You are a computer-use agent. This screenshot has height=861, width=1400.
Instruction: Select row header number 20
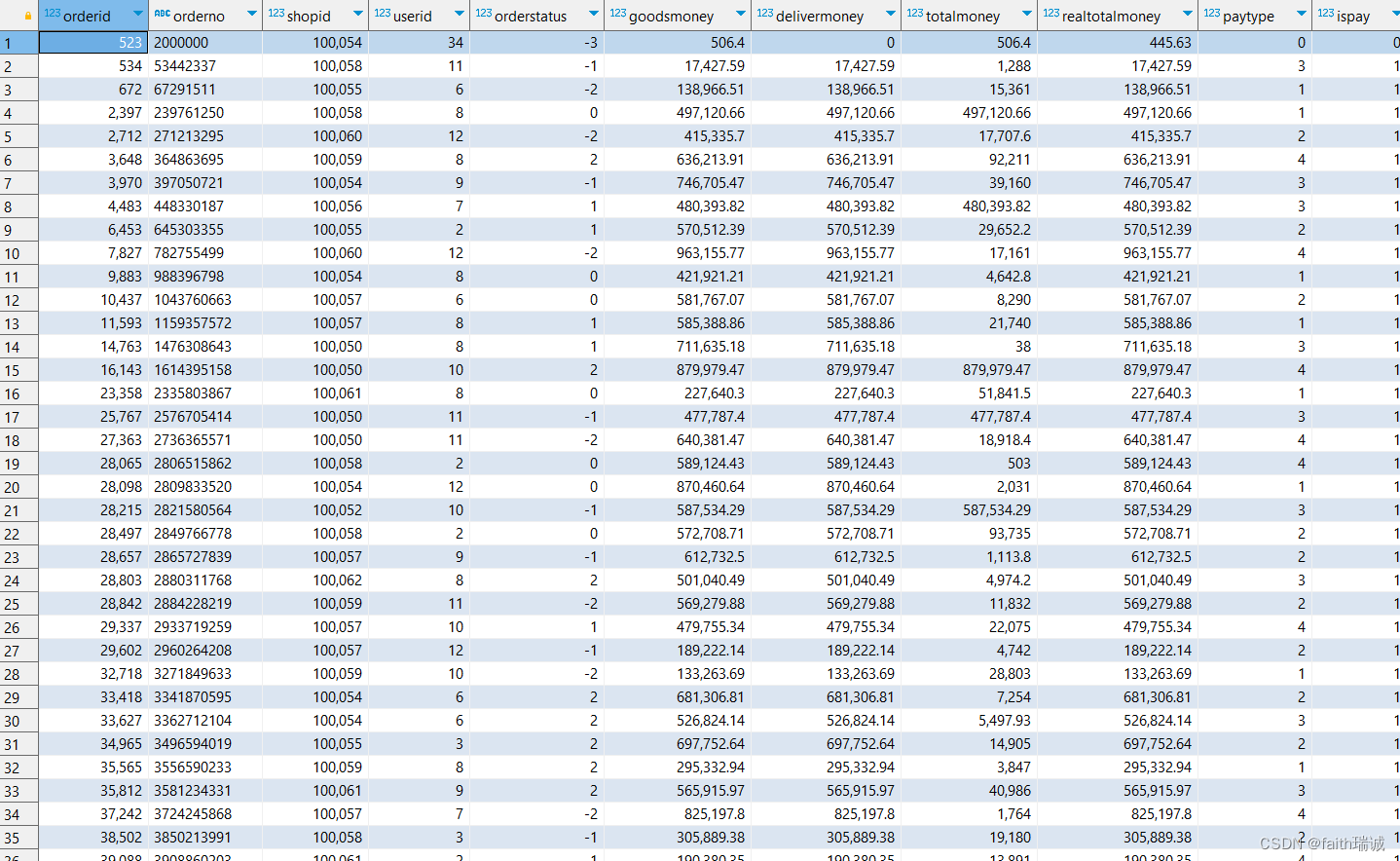tap(19, 487)
